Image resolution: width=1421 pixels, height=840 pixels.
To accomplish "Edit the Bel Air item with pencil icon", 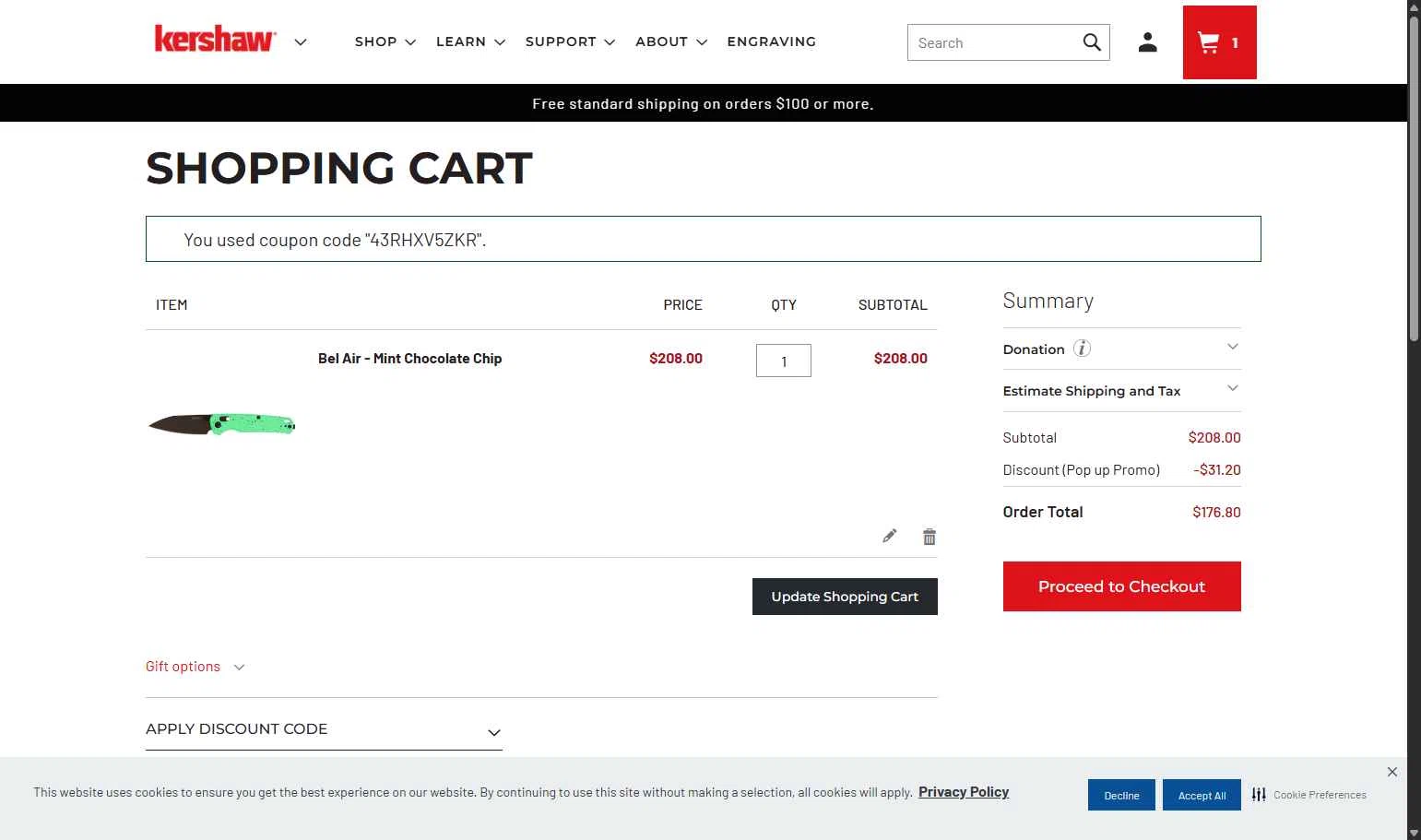I will (890, 536).
